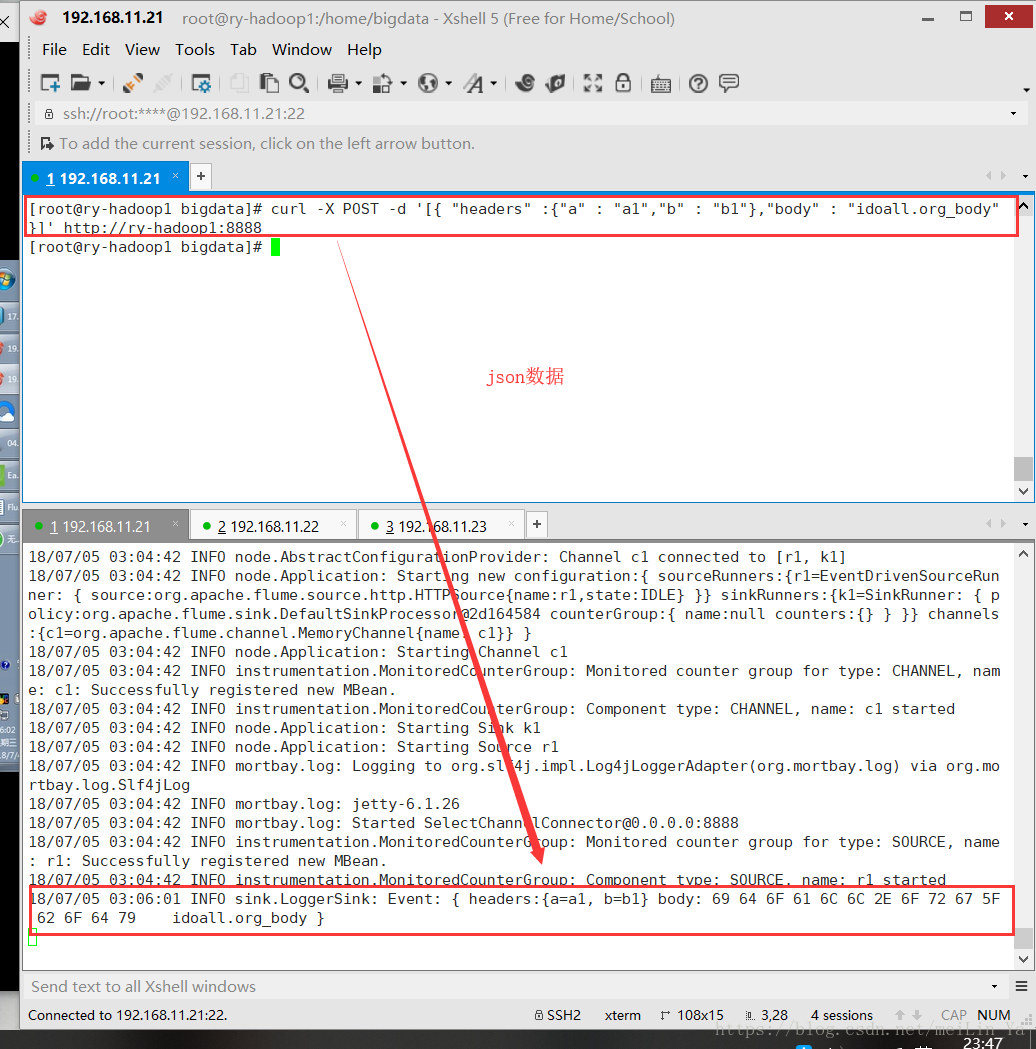
Task: Click the 108x15 terminal size status entry
Action: pyautogui.click(x=692, y=1016)
